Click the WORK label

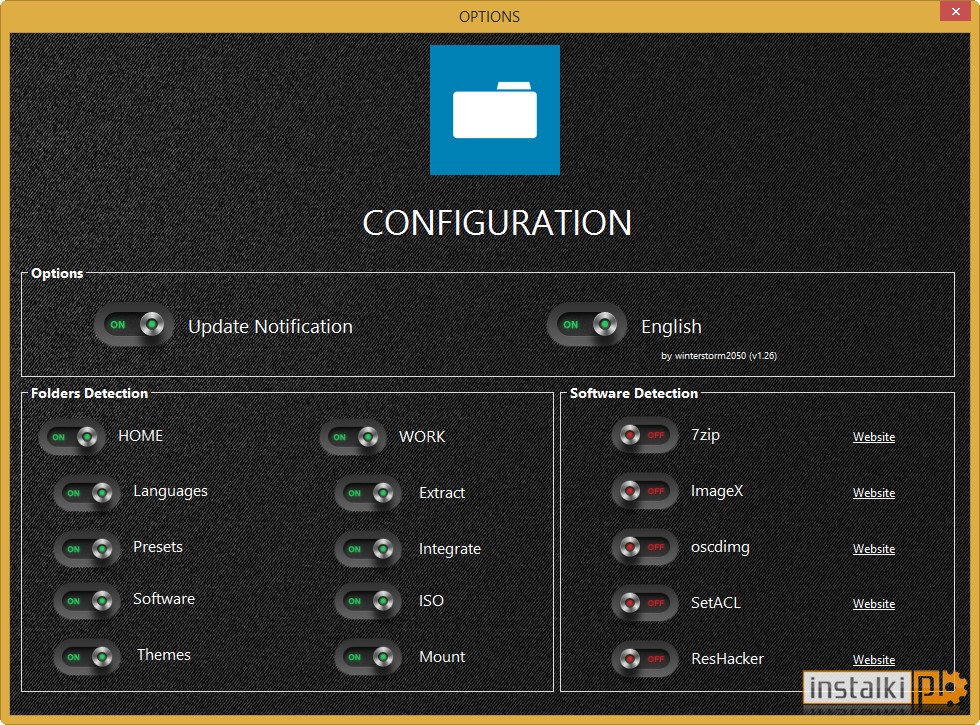422,436
